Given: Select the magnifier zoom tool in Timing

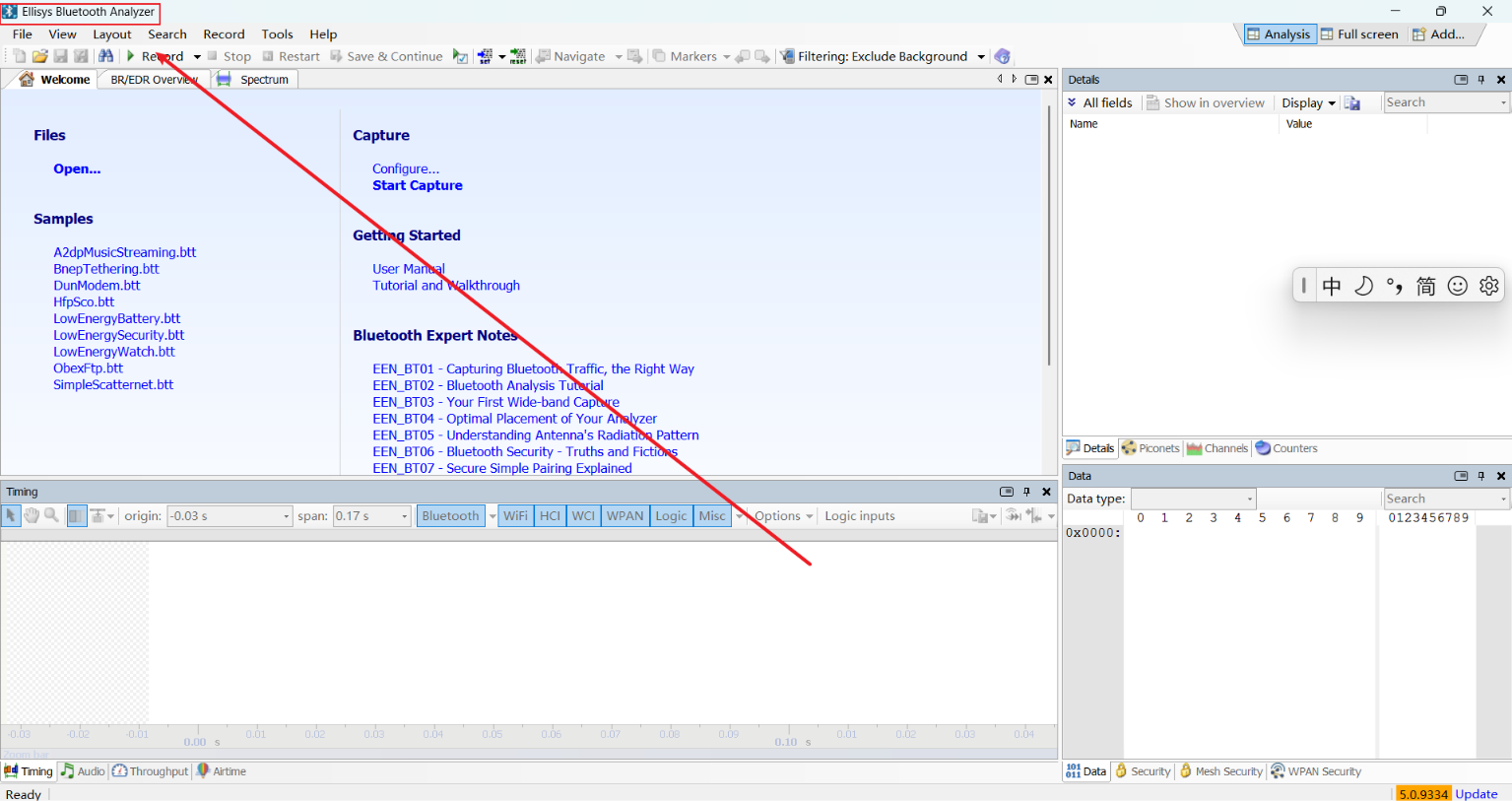Looking at the screenshot, I should (52, 515).
